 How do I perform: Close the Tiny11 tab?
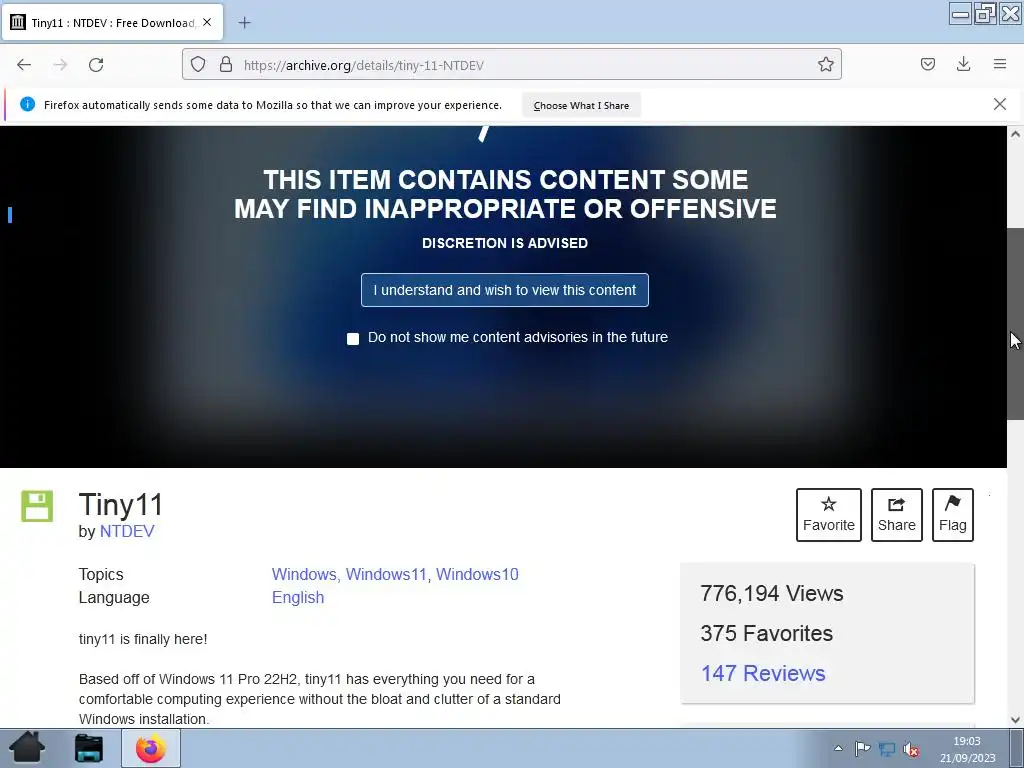[207, 22]
